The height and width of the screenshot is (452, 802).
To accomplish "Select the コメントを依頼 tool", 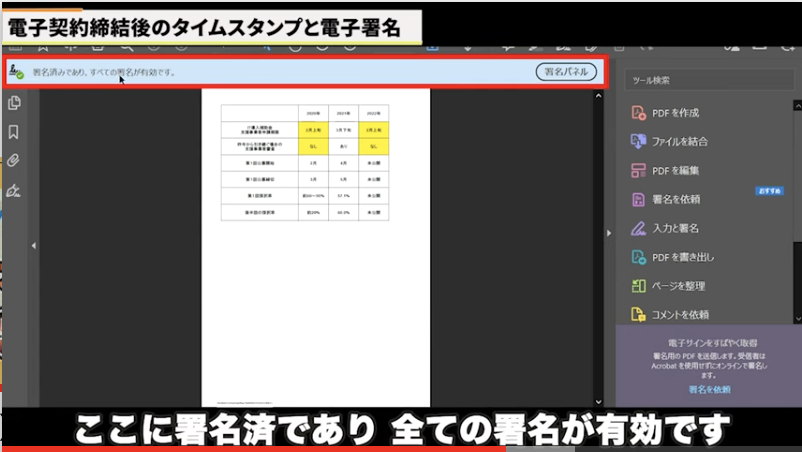I will coord(680,316).
